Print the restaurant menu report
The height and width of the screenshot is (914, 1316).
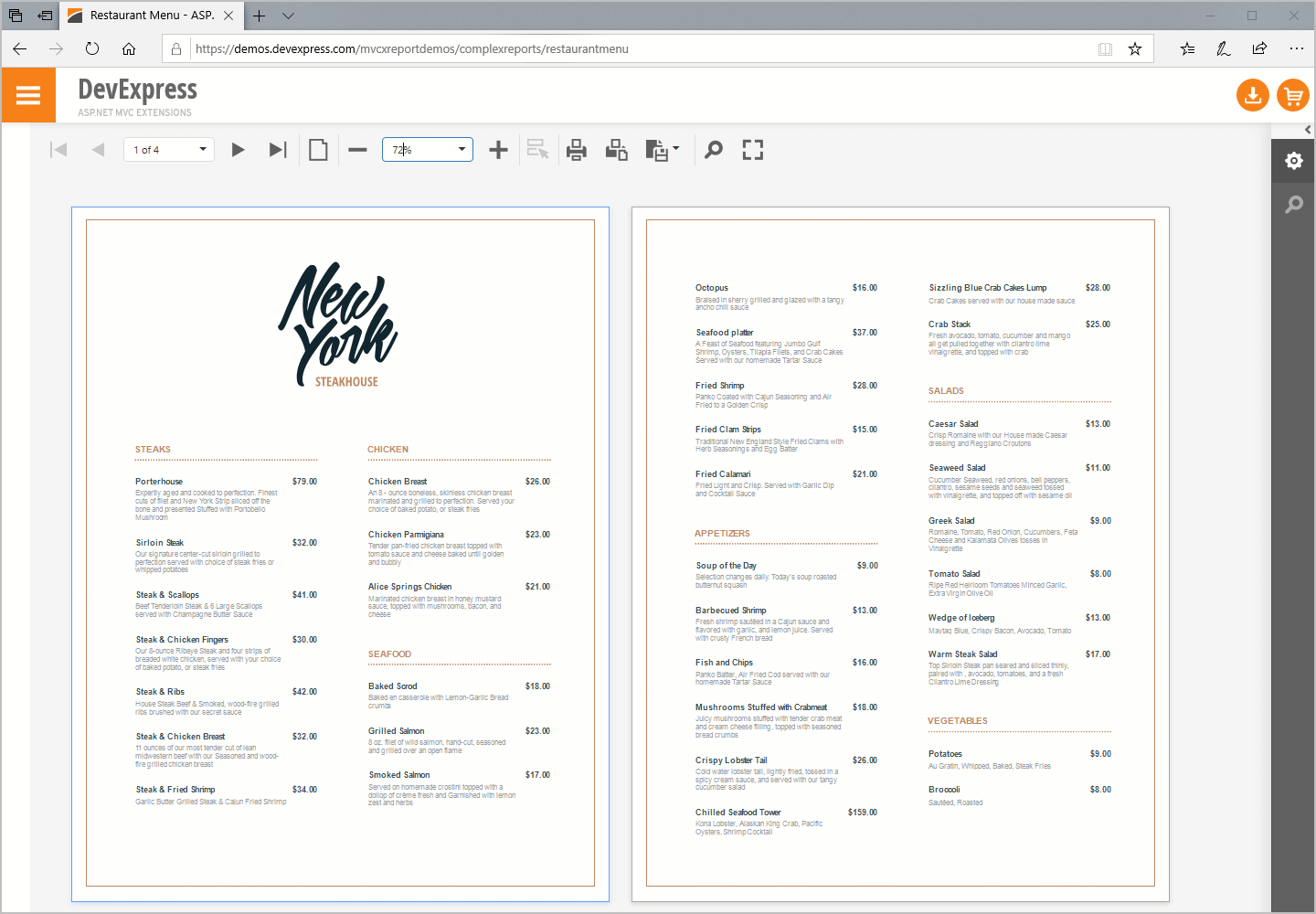tap(576, 149)
